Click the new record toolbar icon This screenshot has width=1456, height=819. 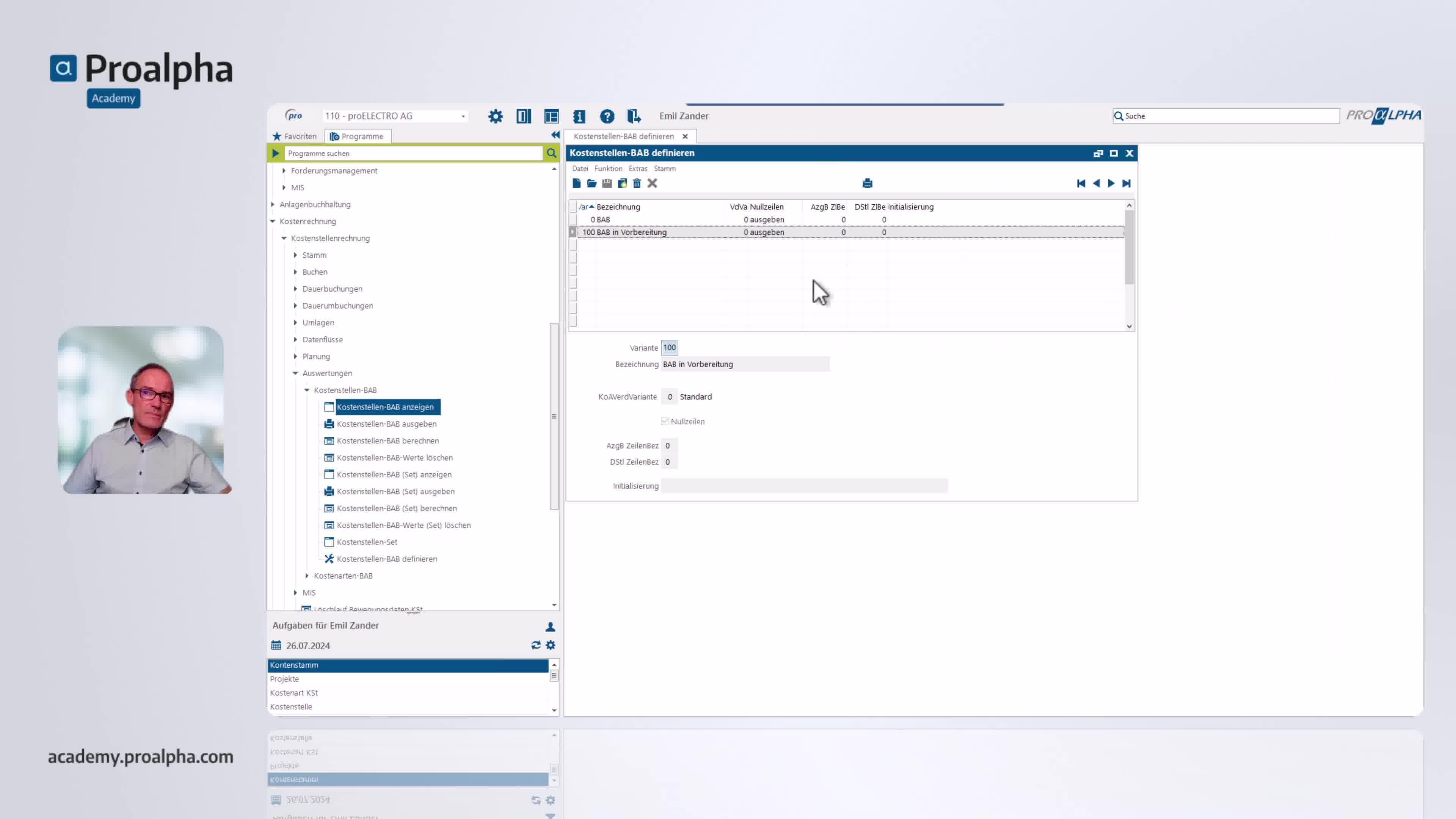576,183
